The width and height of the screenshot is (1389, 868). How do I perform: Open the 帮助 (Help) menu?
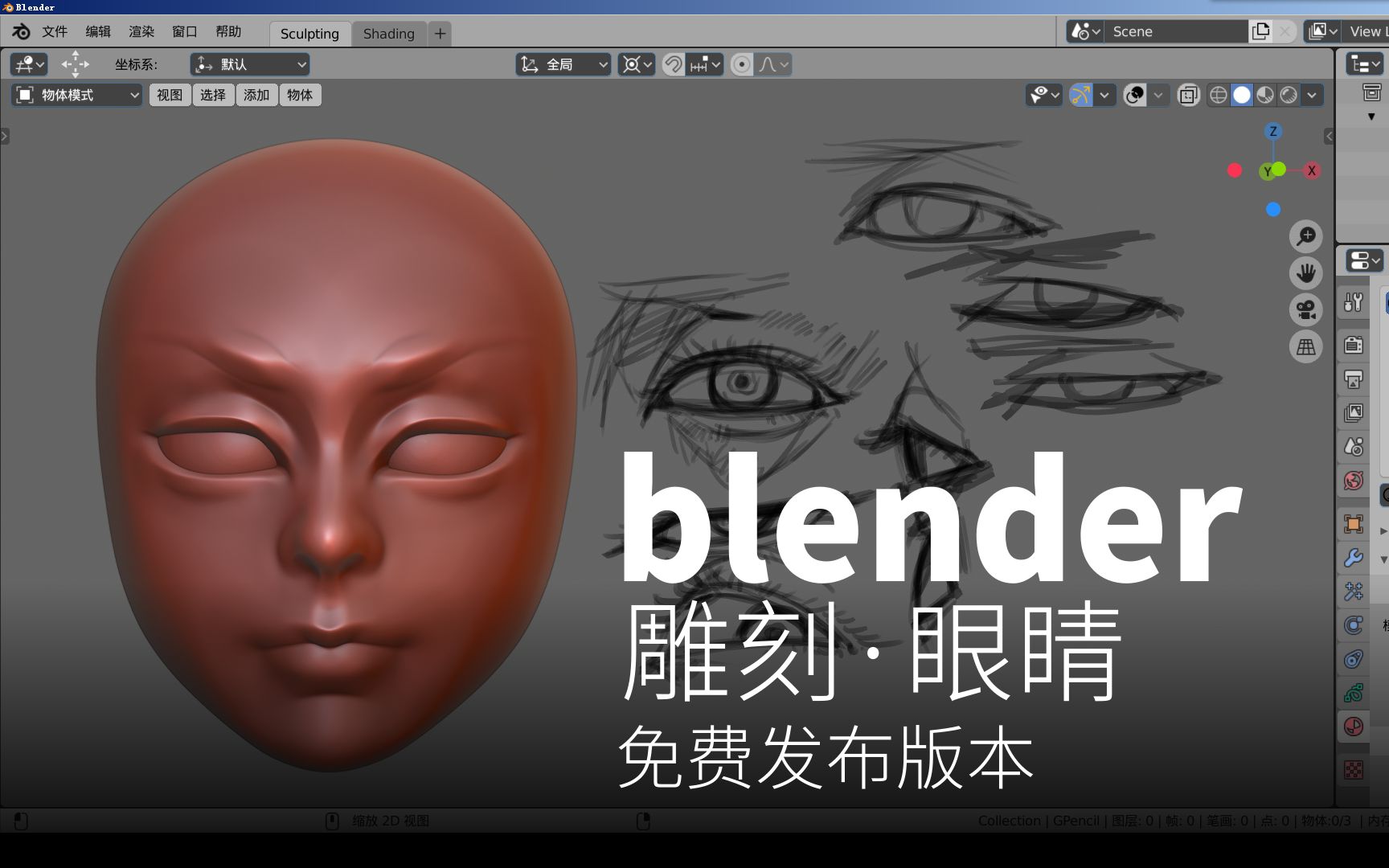228,31
